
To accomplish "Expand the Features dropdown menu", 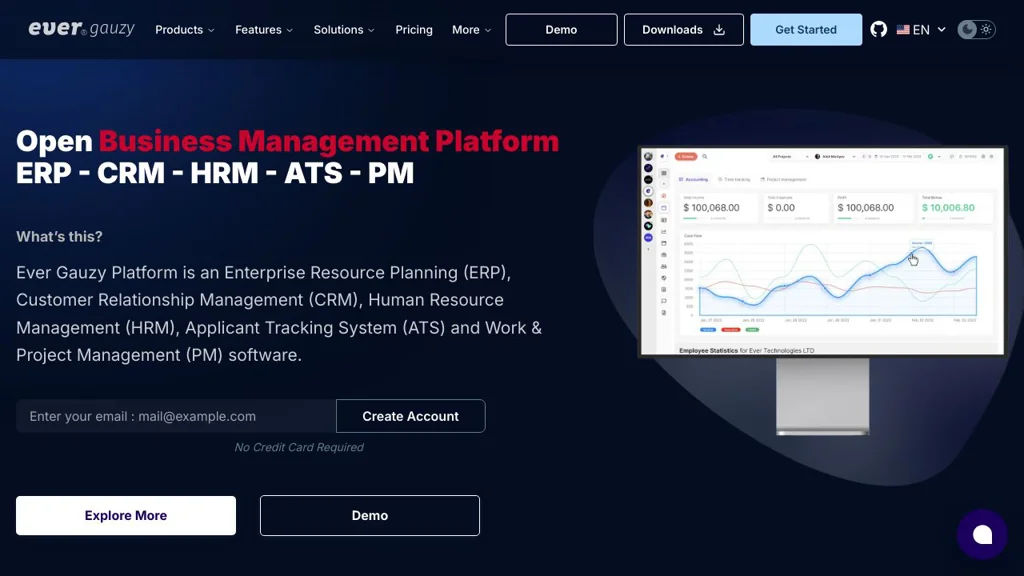I will click(264, 29).
